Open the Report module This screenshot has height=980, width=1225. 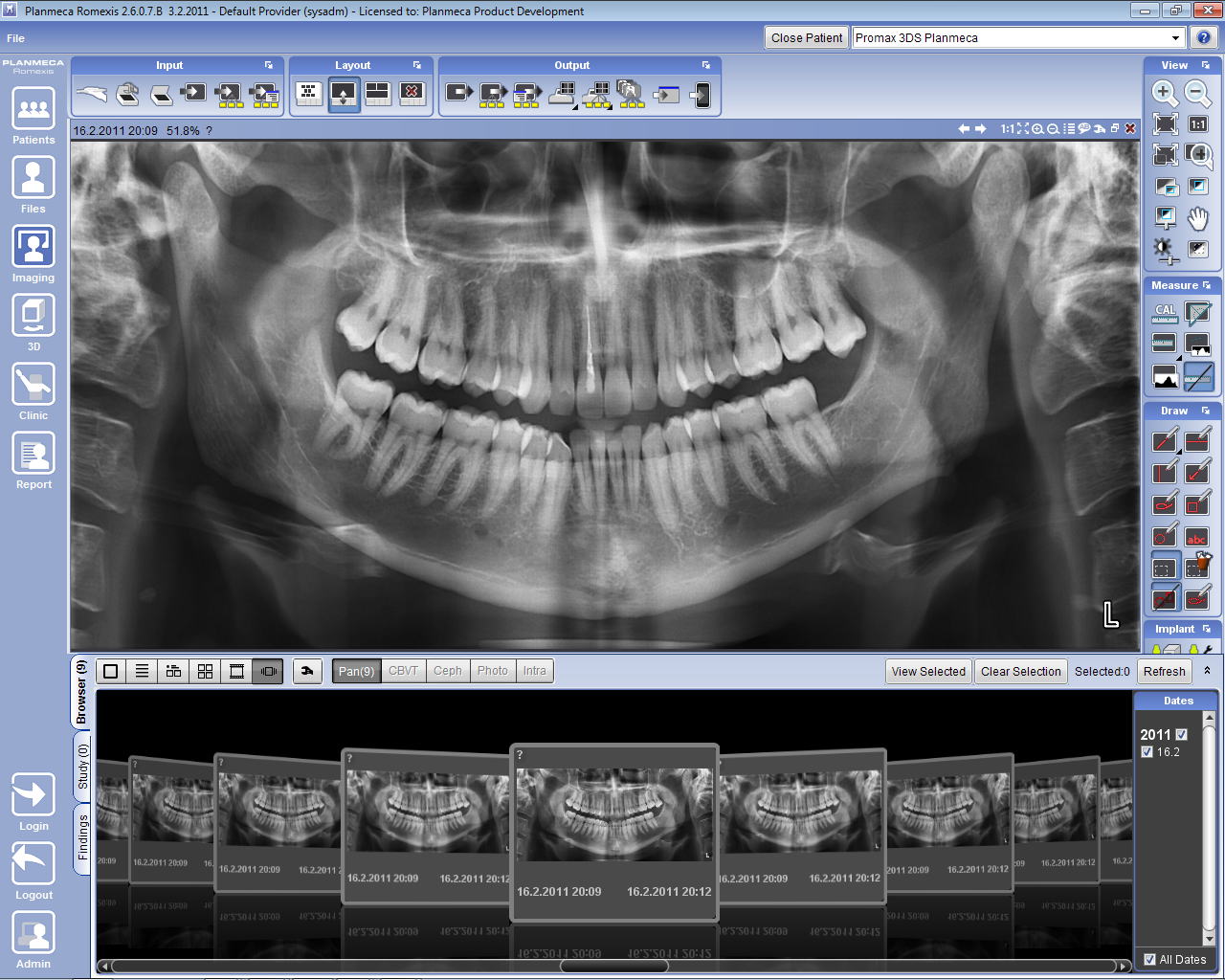(33, 454)
